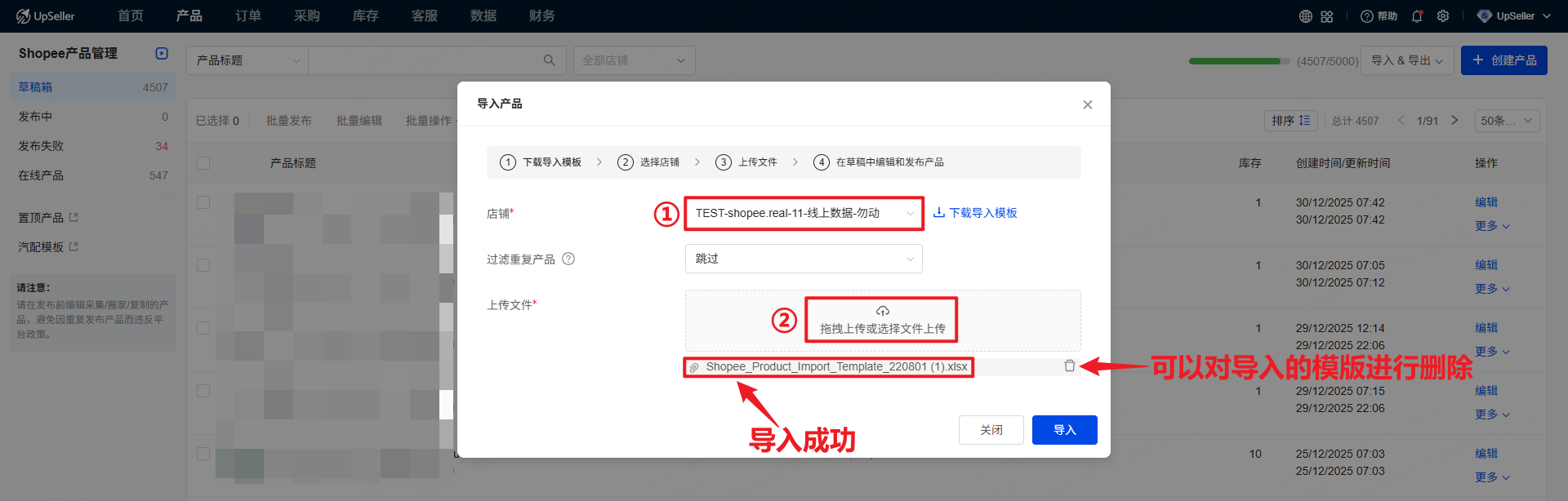Click the help question mark beside 过滤重复产品
The height and width of the screenshot is (501, 1568).
568,259
